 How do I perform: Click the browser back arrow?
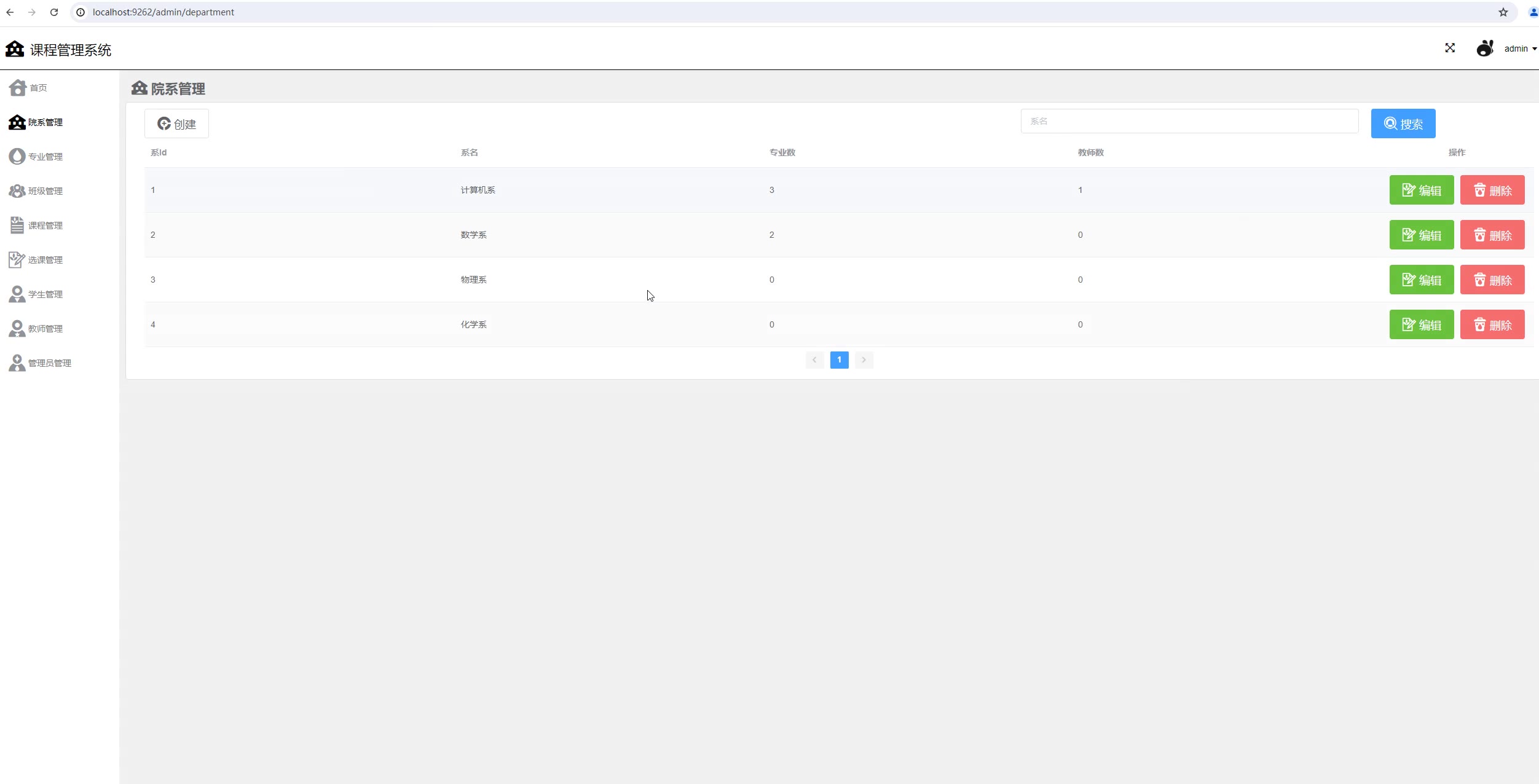tap(10, 12)
